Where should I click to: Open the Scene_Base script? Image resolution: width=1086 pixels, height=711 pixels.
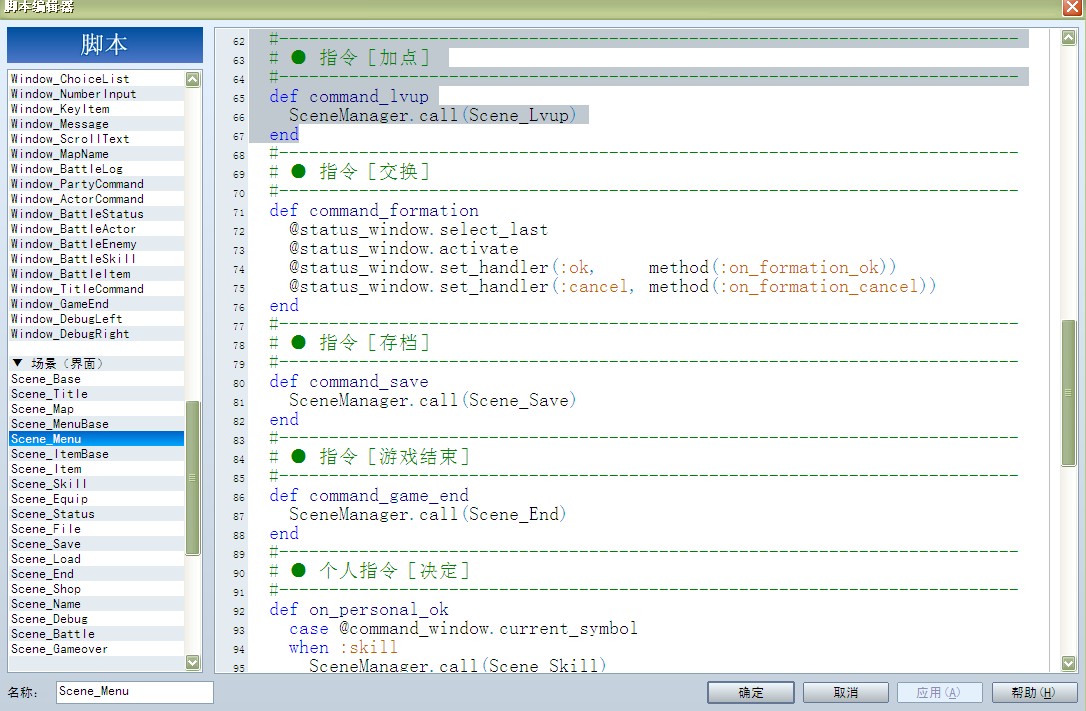point(96,379)
